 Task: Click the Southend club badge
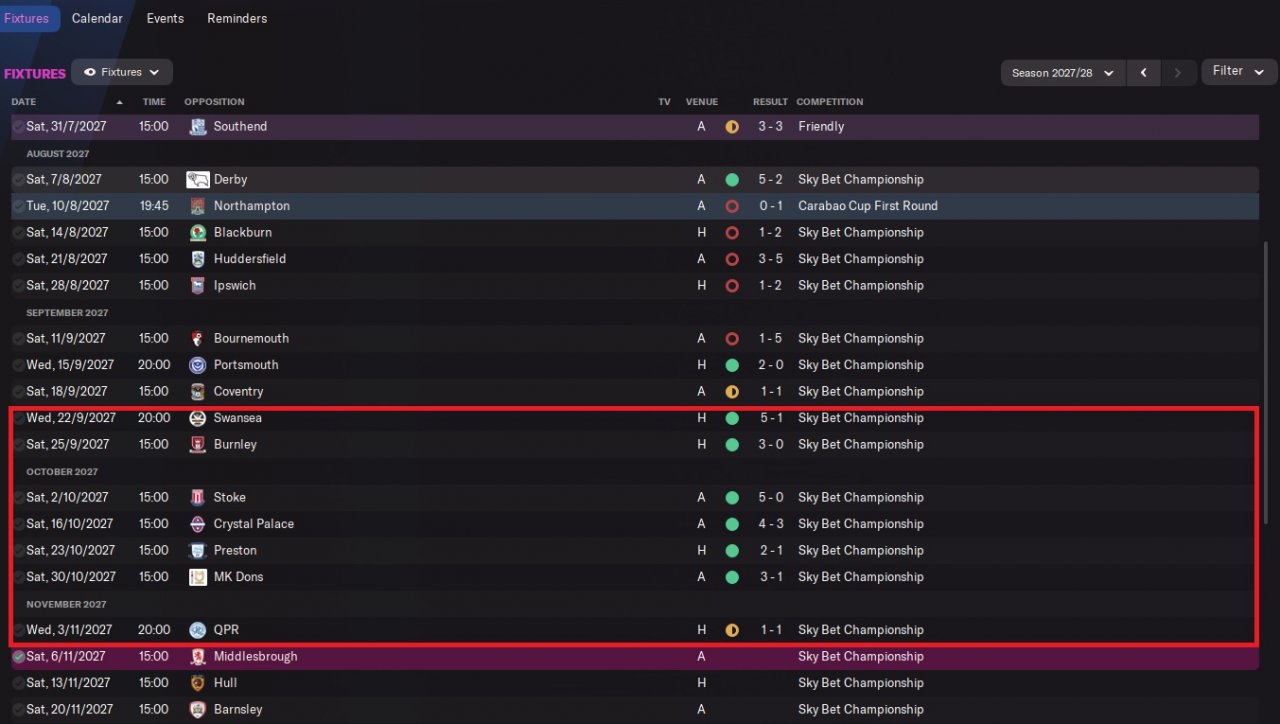point(197,127)
